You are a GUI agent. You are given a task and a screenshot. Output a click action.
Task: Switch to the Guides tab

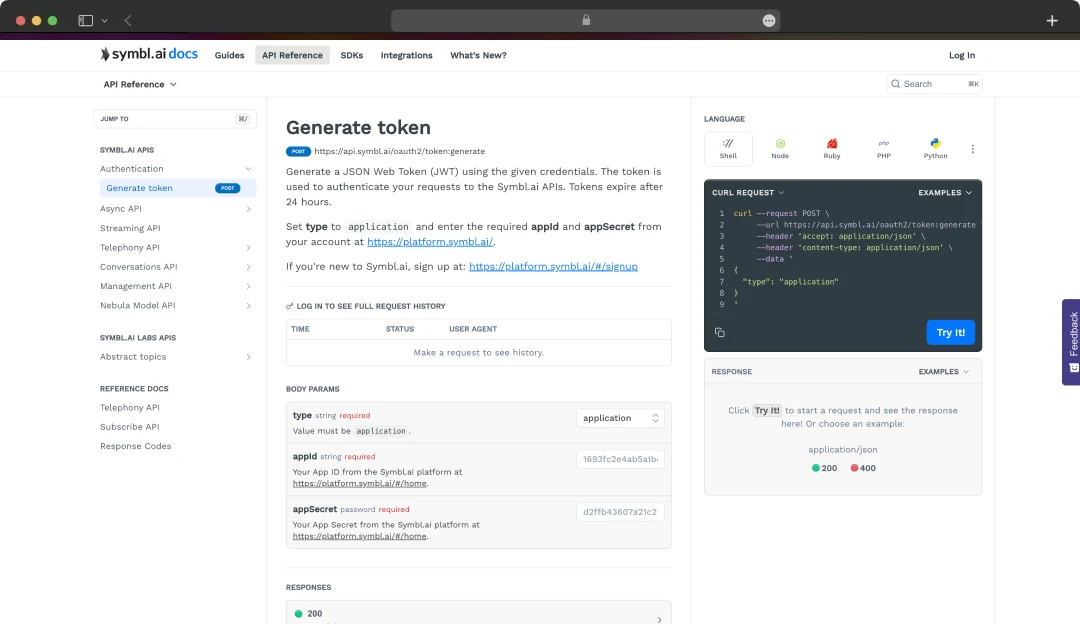point(229,55)
